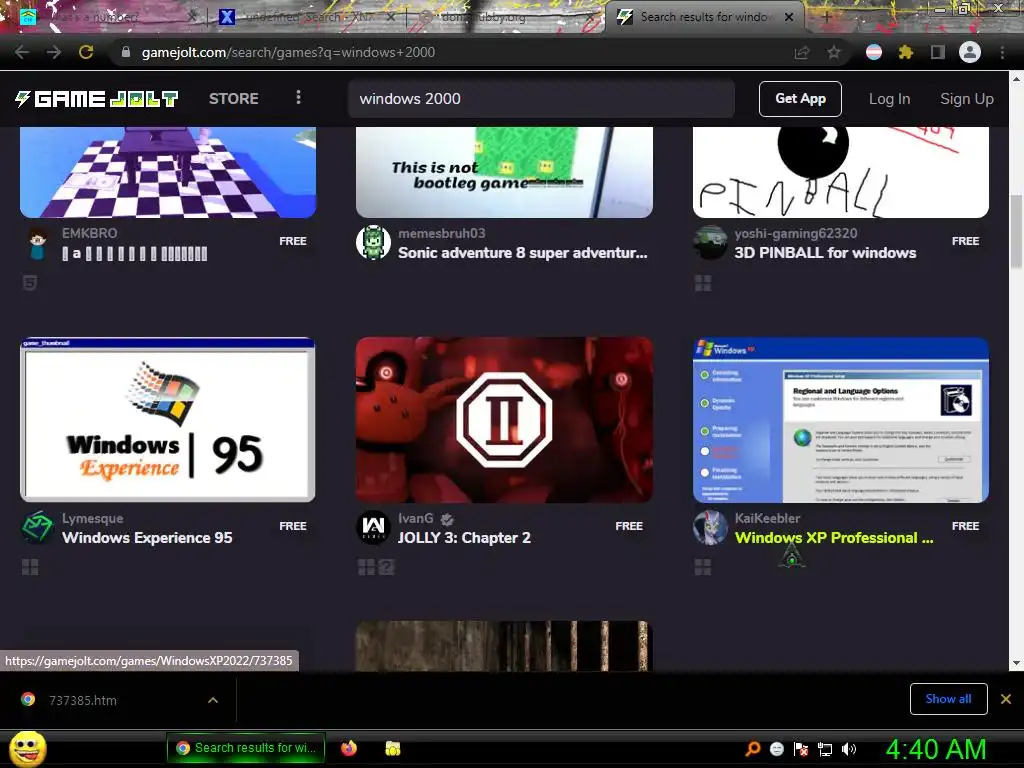Click the 3D PINBALL for windows title
This screenshot has width=1024, height=768.
pyautogui.click(x=825, y=253)
